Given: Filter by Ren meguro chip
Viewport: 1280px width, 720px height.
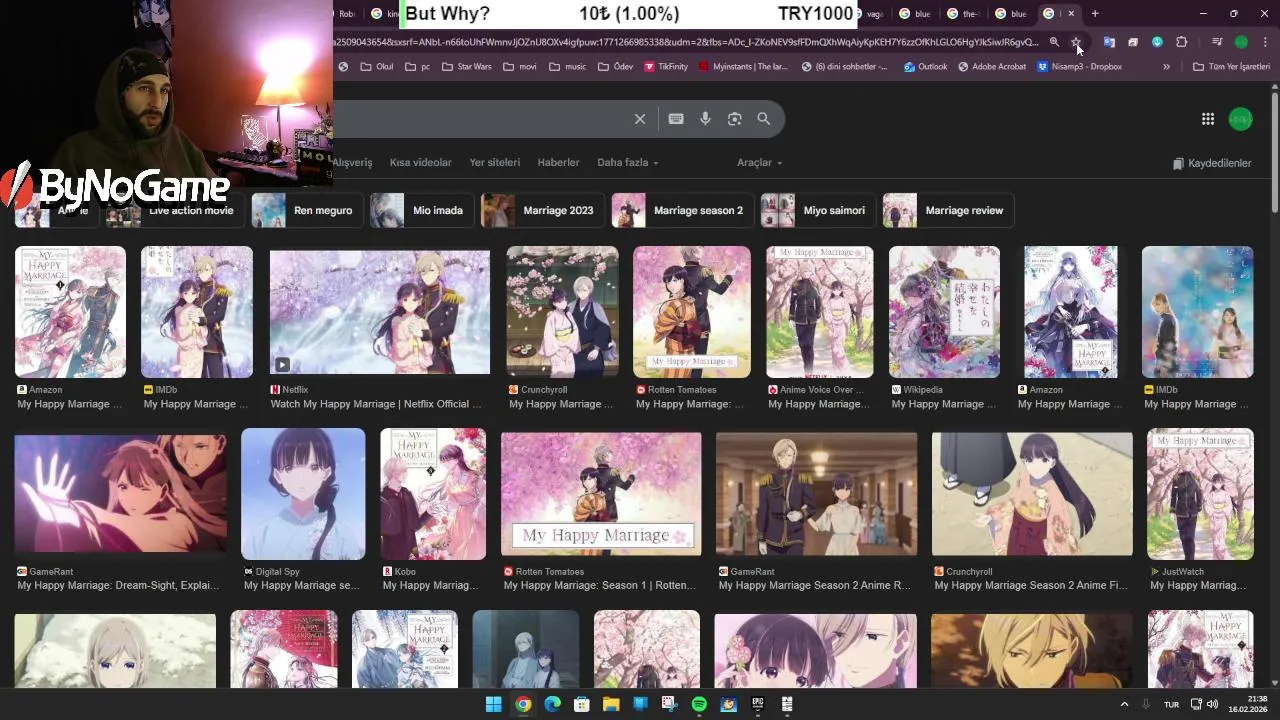Looking at the screenshot, I should point(308,210).
